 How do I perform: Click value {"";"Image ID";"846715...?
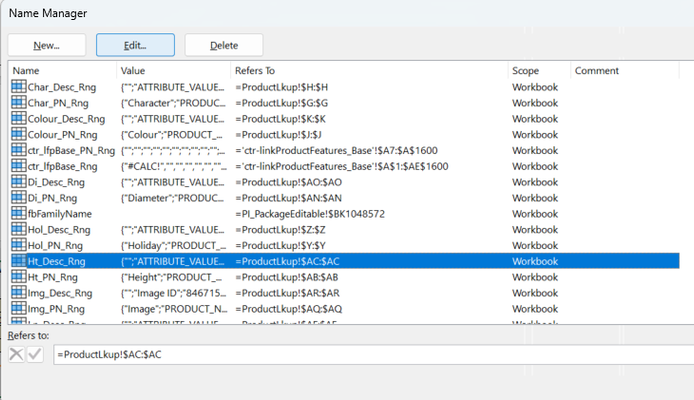[174, 293]
